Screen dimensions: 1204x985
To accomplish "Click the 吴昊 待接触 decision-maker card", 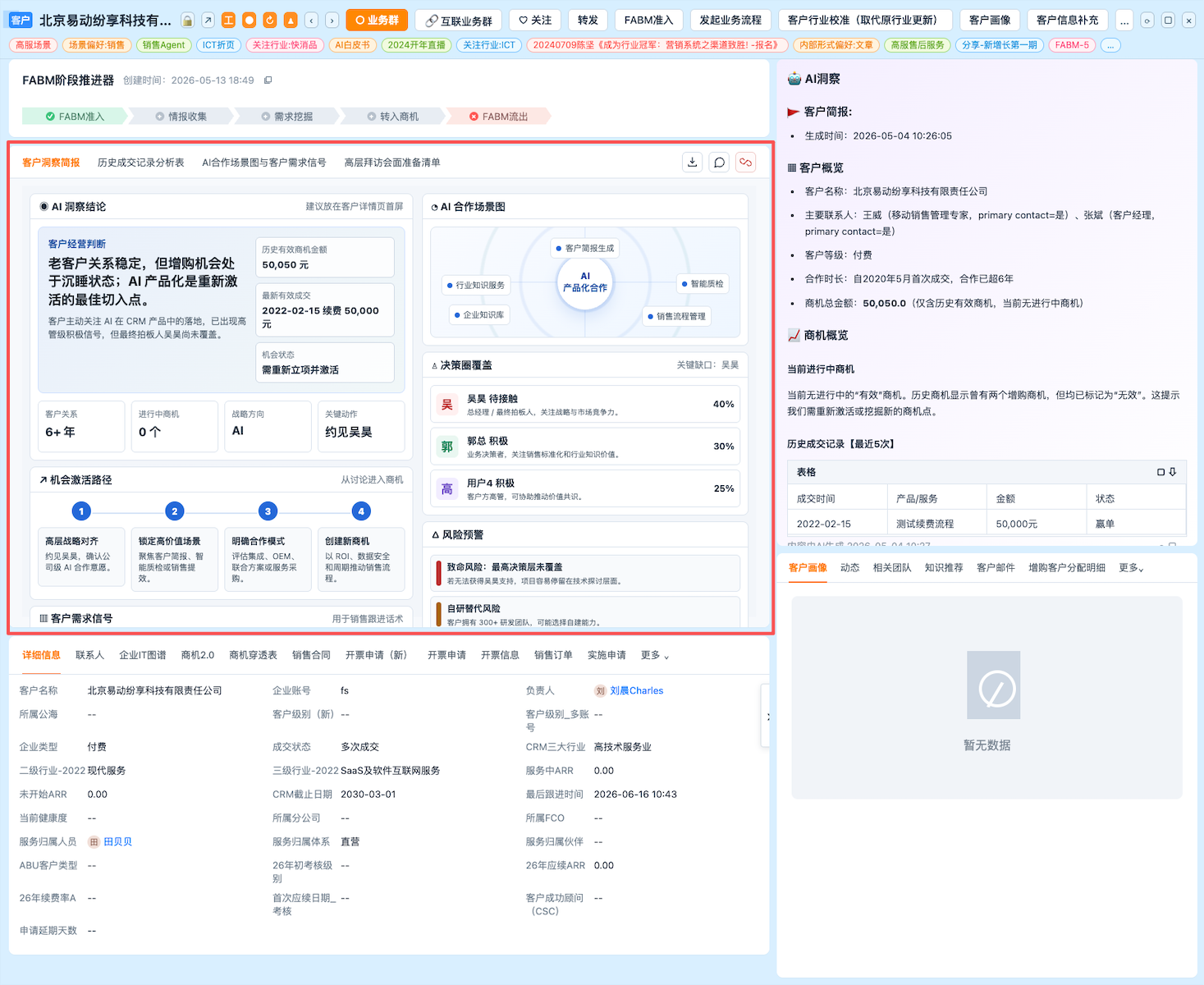I will tap(585, 405).
